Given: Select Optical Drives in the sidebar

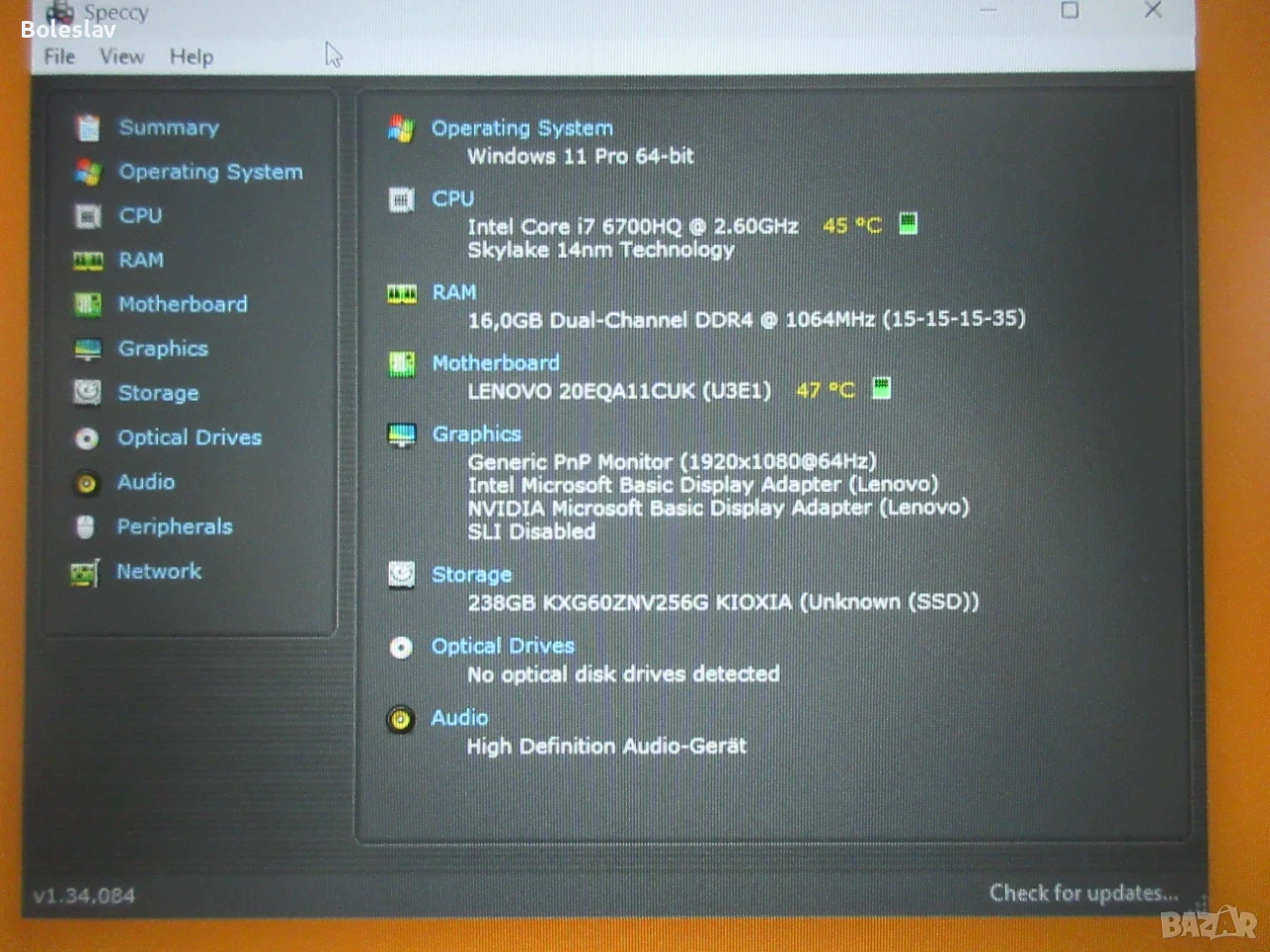Looking at the screenshot, I should click(x=190, y=438).
